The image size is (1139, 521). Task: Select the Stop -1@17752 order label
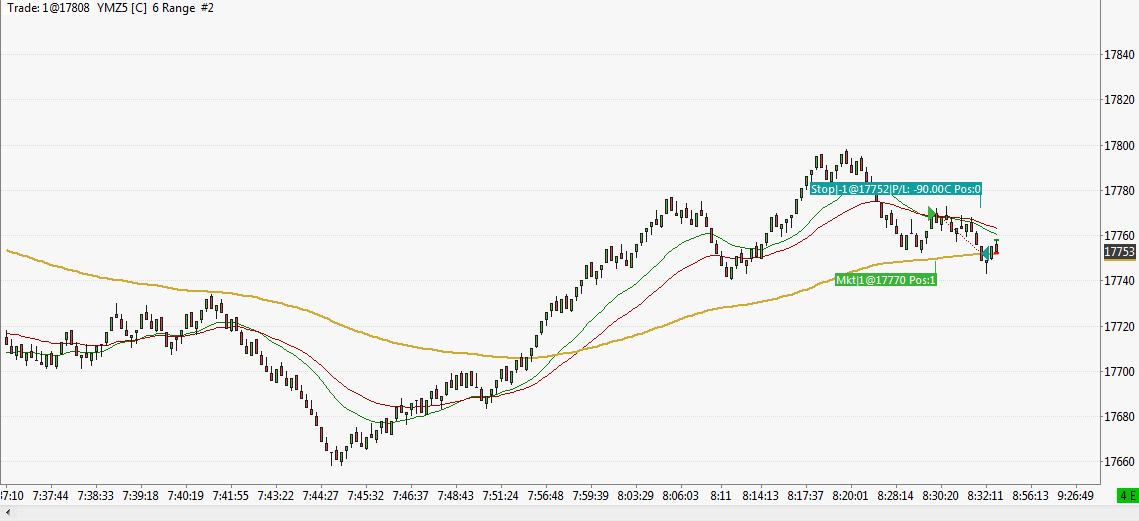pos(895,189)
